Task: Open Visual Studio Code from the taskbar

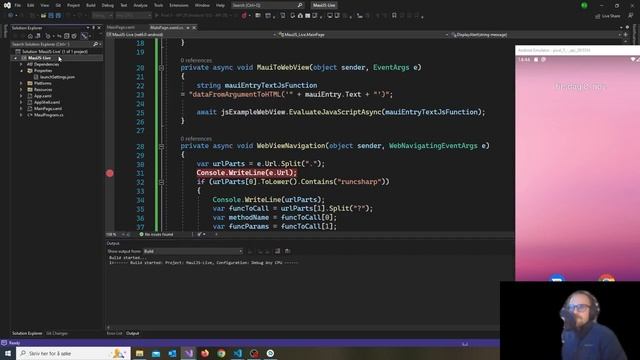Action: coord(238,353)
